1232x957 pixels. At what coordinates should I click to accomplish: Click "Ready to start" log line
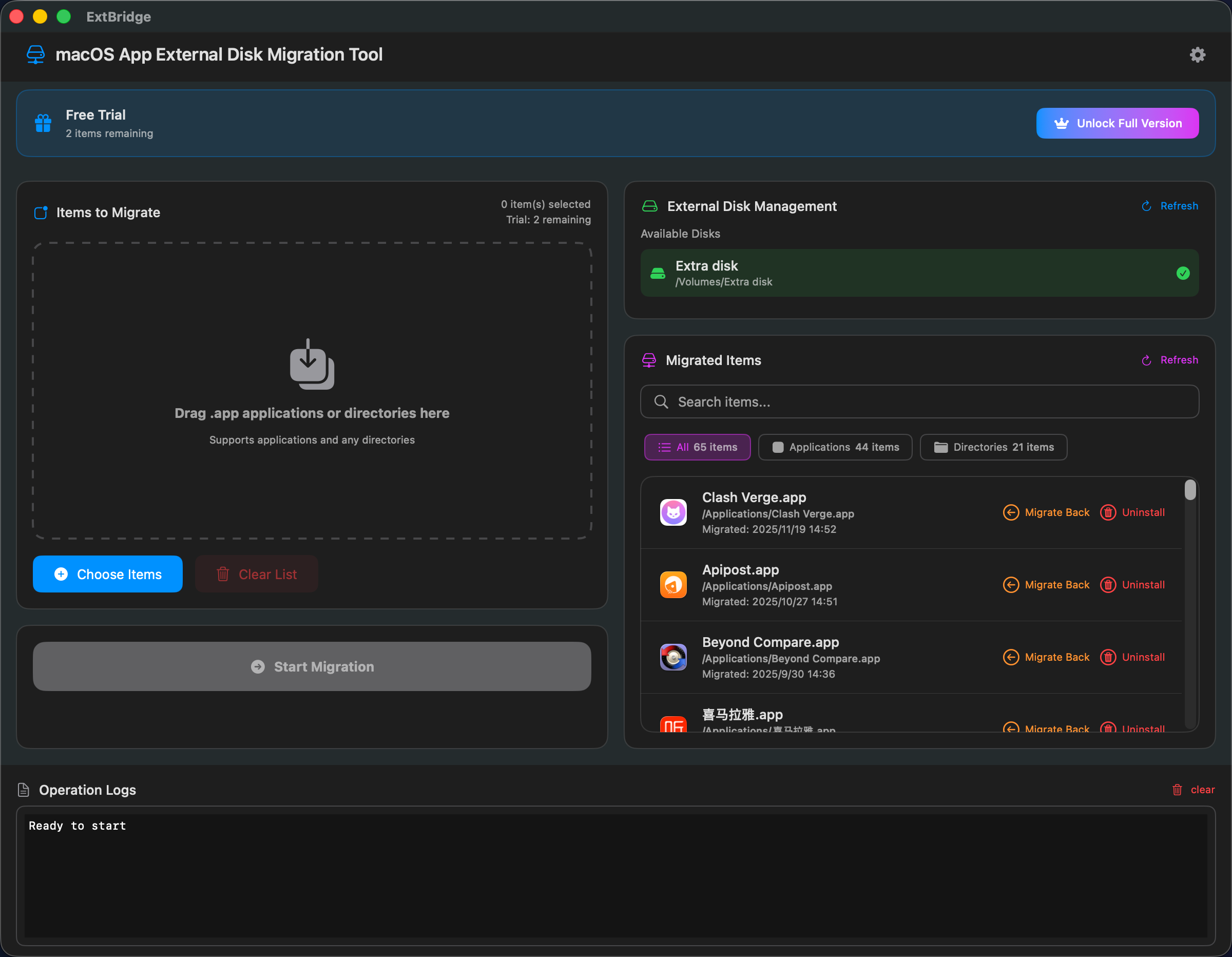click(78, 826)
